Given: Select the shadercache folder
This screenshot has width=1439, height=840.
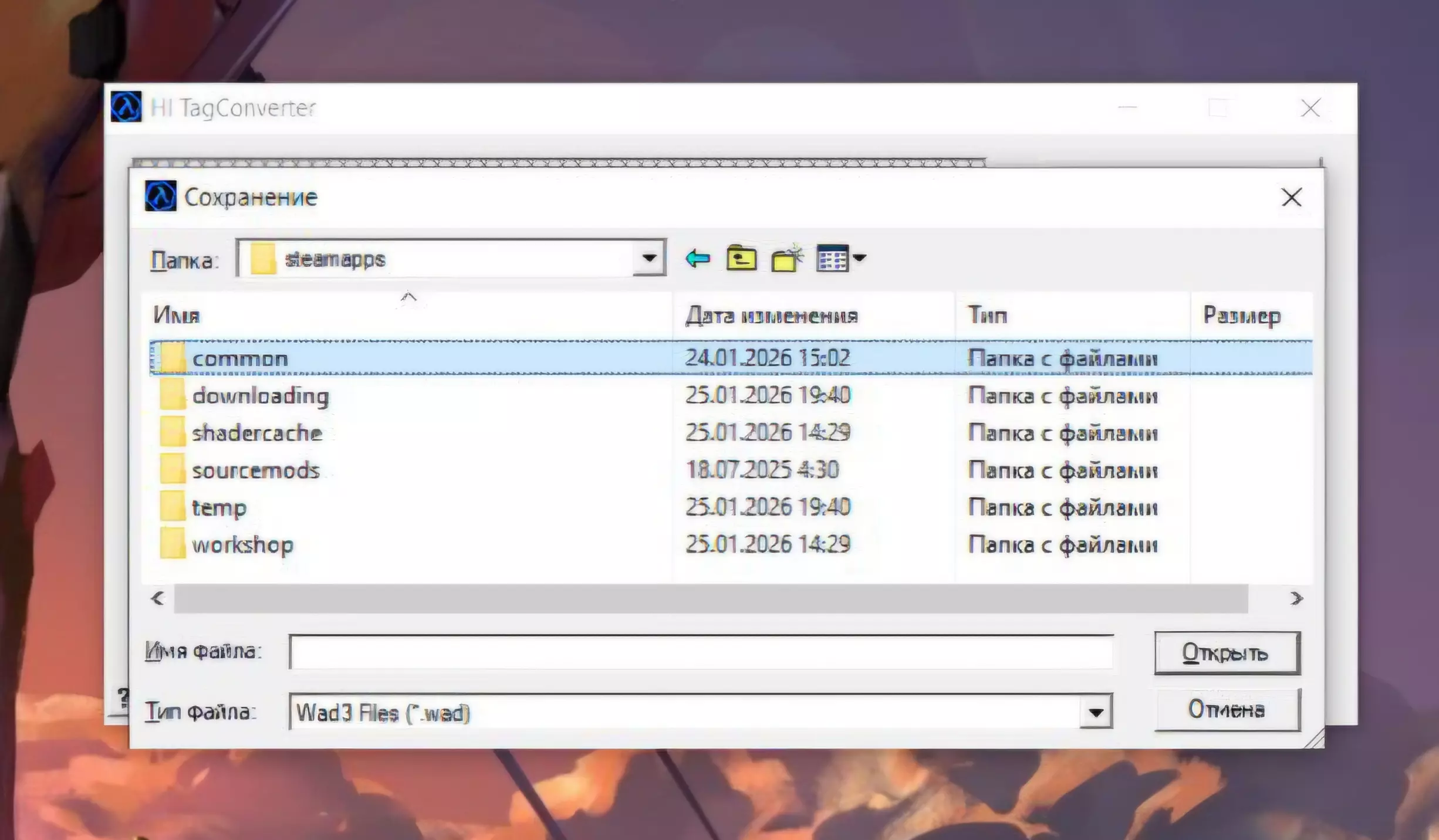Looking at the screenshot, I should tap(256, 433).
